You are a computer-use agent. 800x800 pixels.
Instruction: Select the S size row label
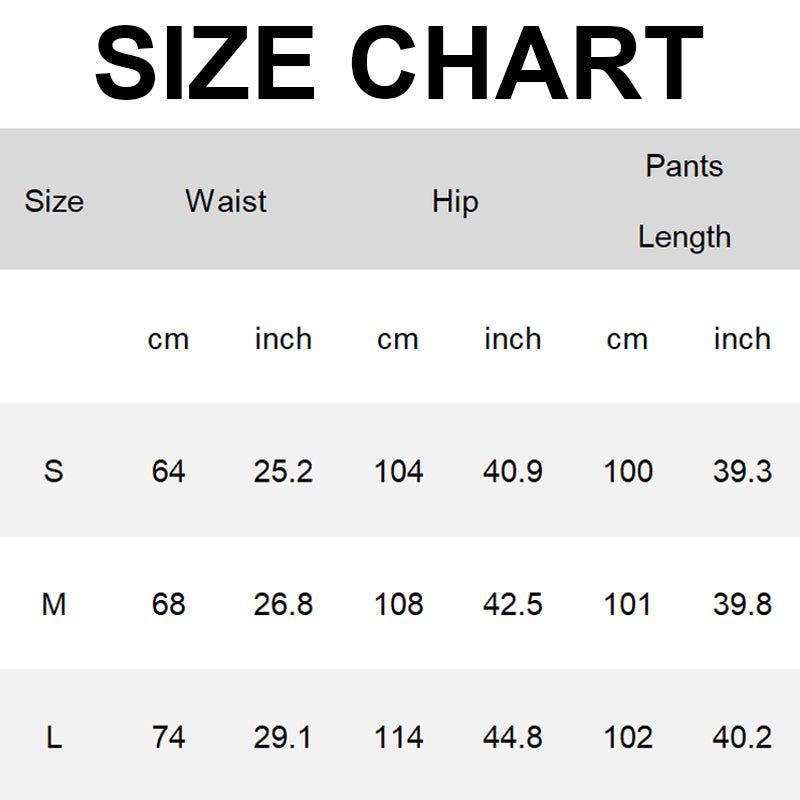coord(54,470)
